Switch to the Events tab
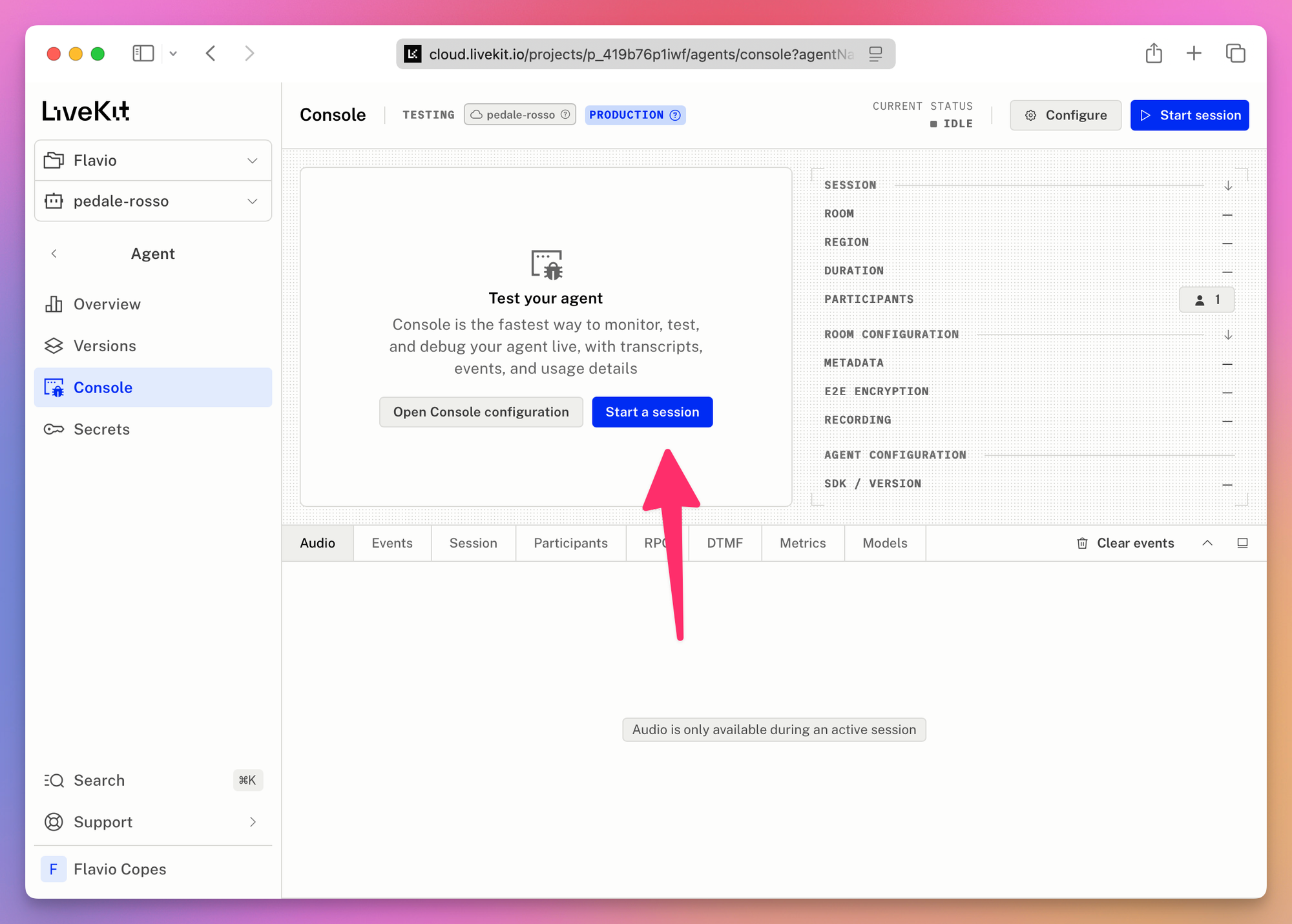This screenshot has height=924, width=1292. [x=392, y=543]
